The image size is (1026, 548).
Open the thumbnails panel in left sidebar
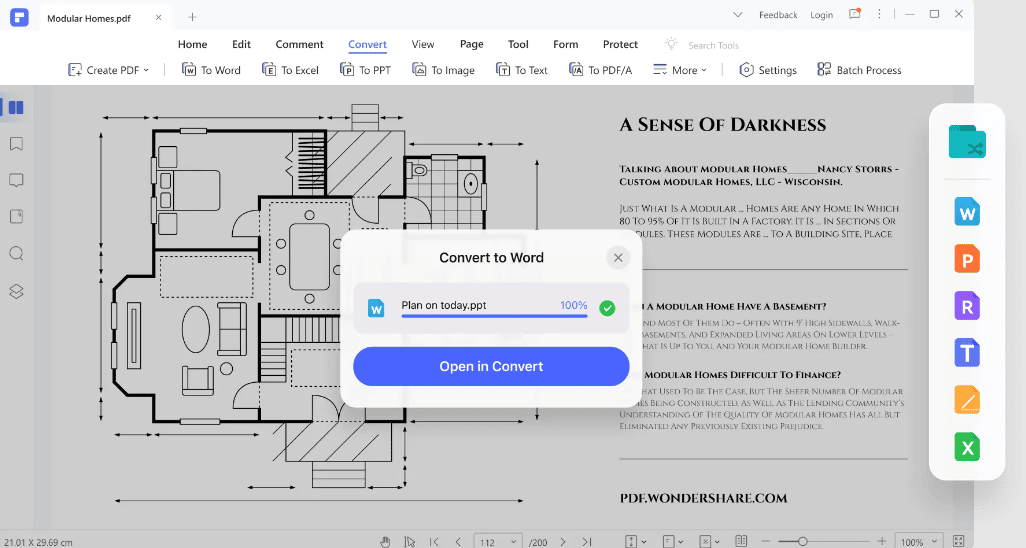tap(16, 107)
